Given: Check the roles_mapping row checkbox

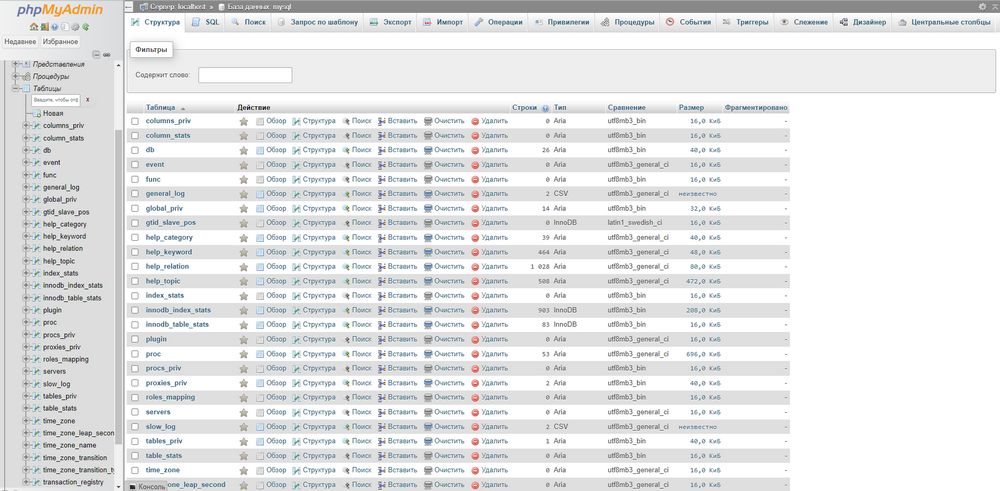Looking at the screenshot, I should point(135,397).
